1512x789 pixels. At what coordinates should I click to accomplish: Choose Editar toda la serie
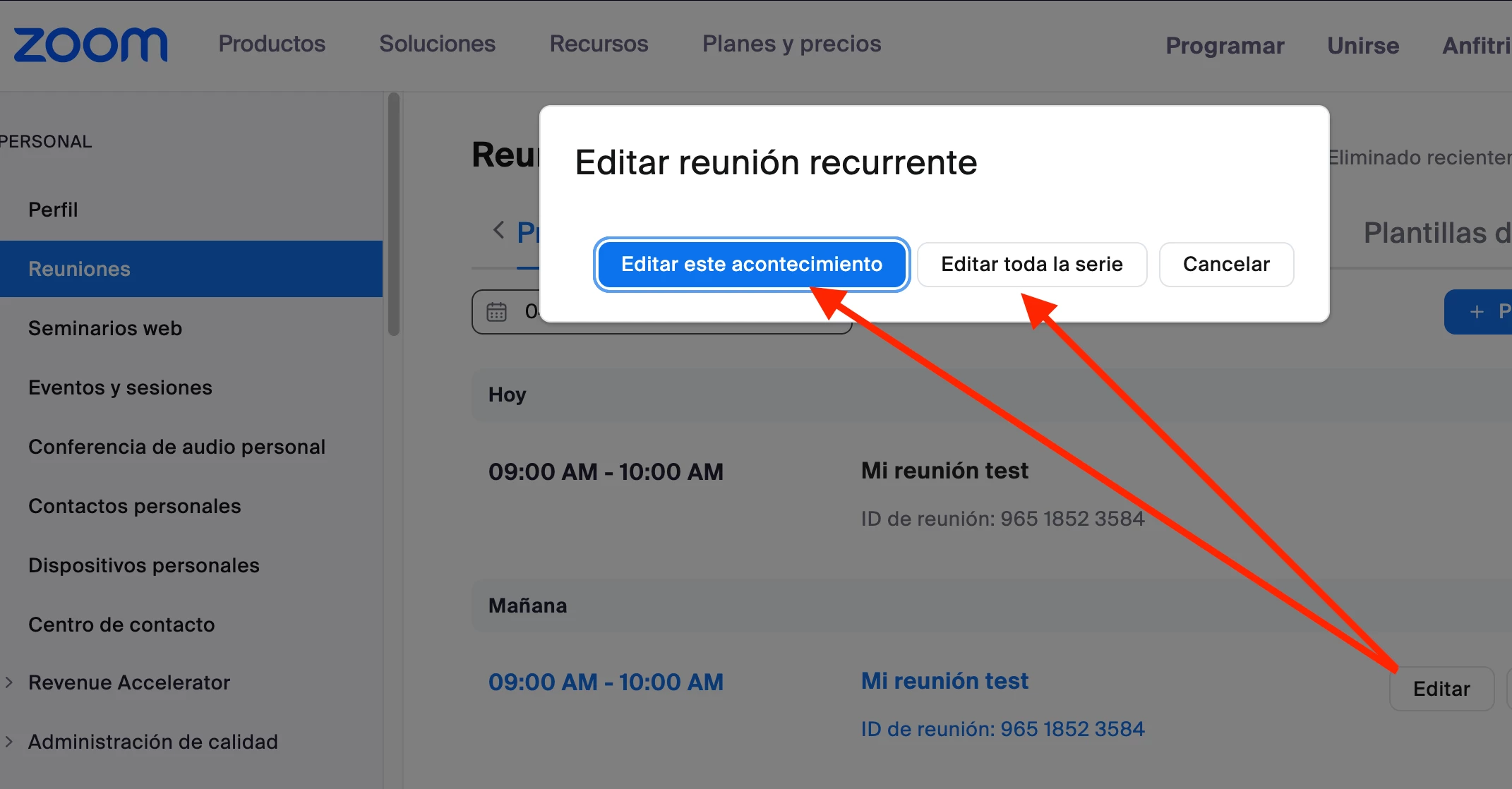1031,264
